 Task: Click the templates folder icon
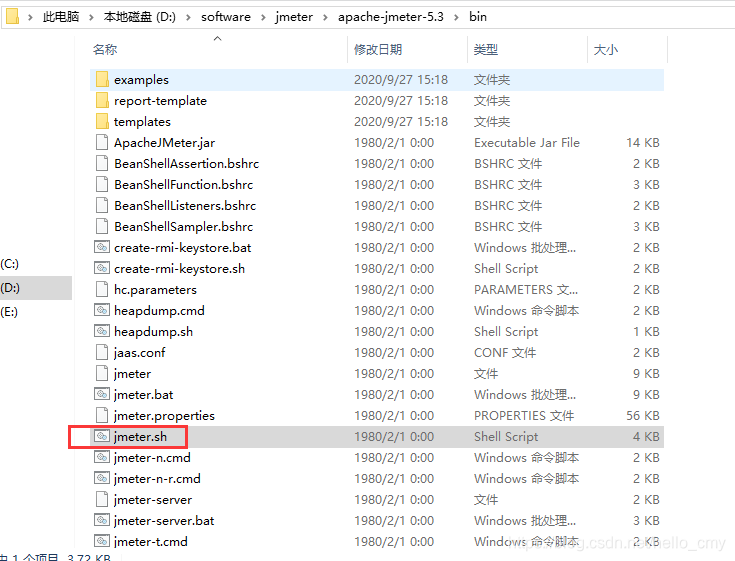click(x=102, y=122)
